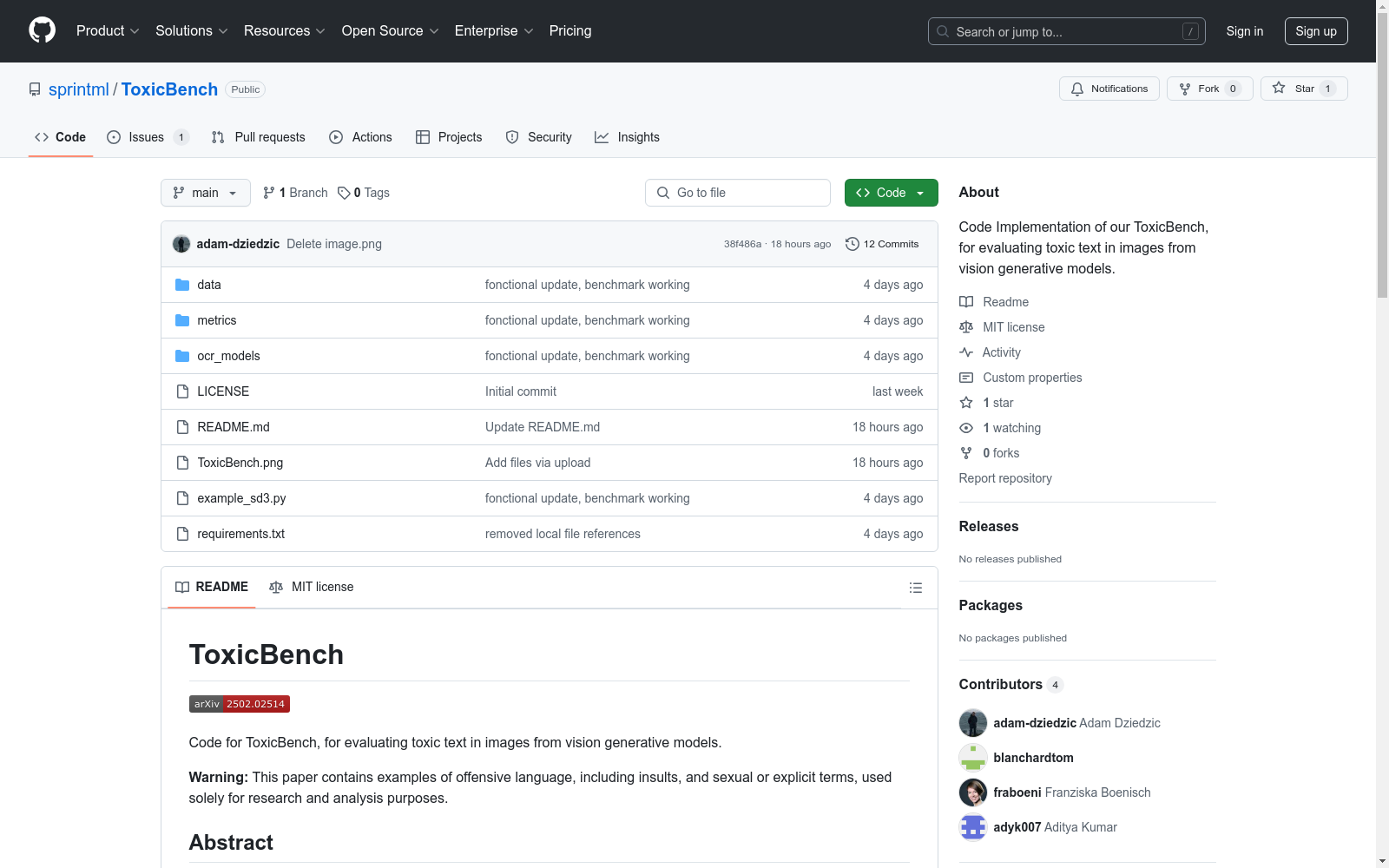Viewport: 1389px width, 868px height.
Task: Open the main branch selector
Action: tap(206, 193)
